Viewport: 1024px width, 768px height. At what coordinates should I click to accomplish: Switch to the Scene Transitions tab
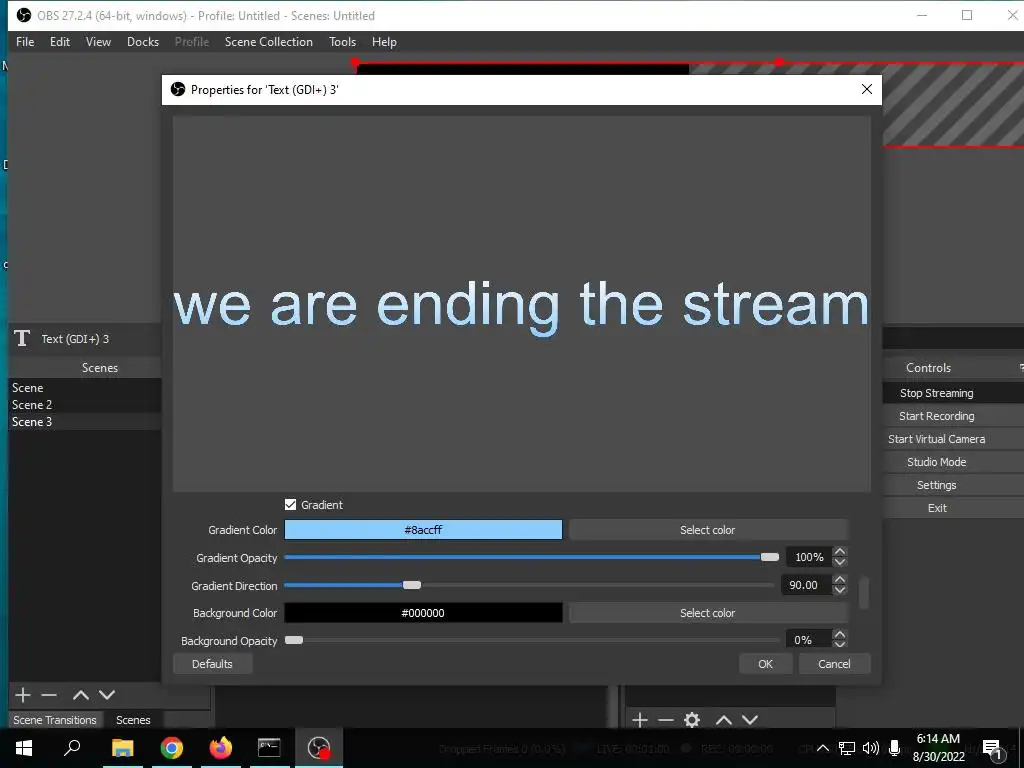point(55,720)
